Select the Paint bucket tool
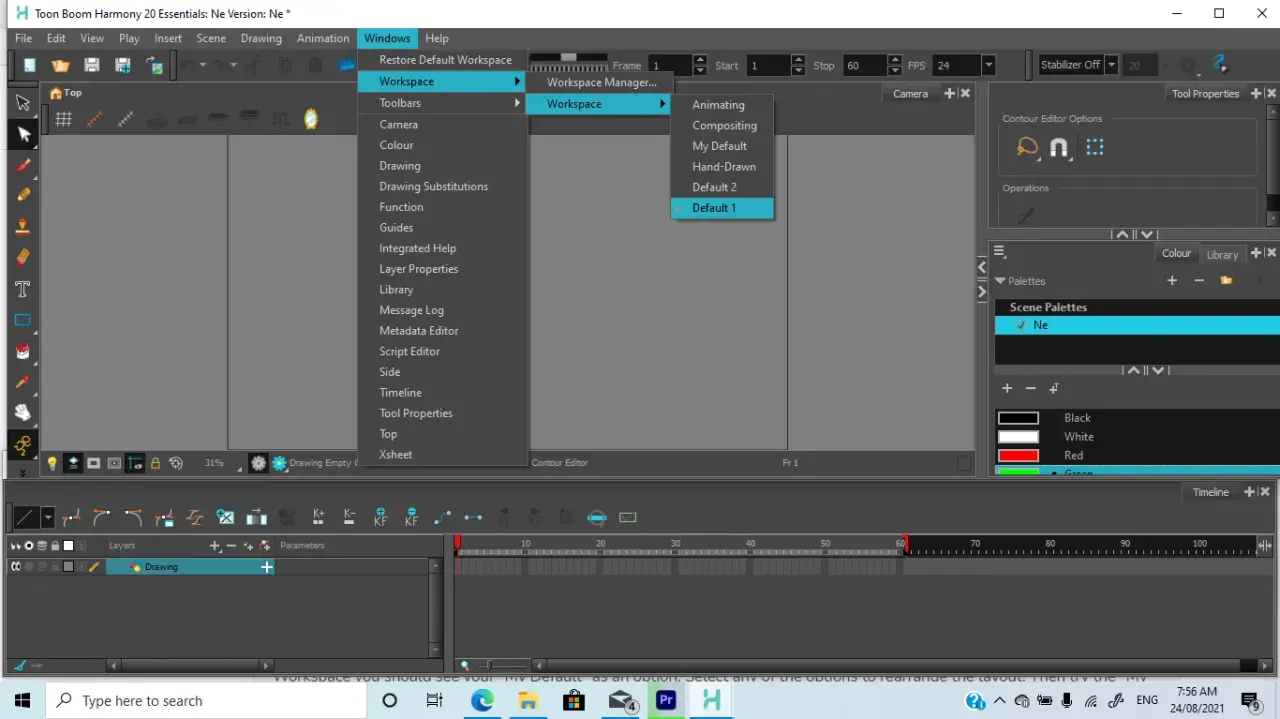The image size is (1280, 719). (23, 351)
